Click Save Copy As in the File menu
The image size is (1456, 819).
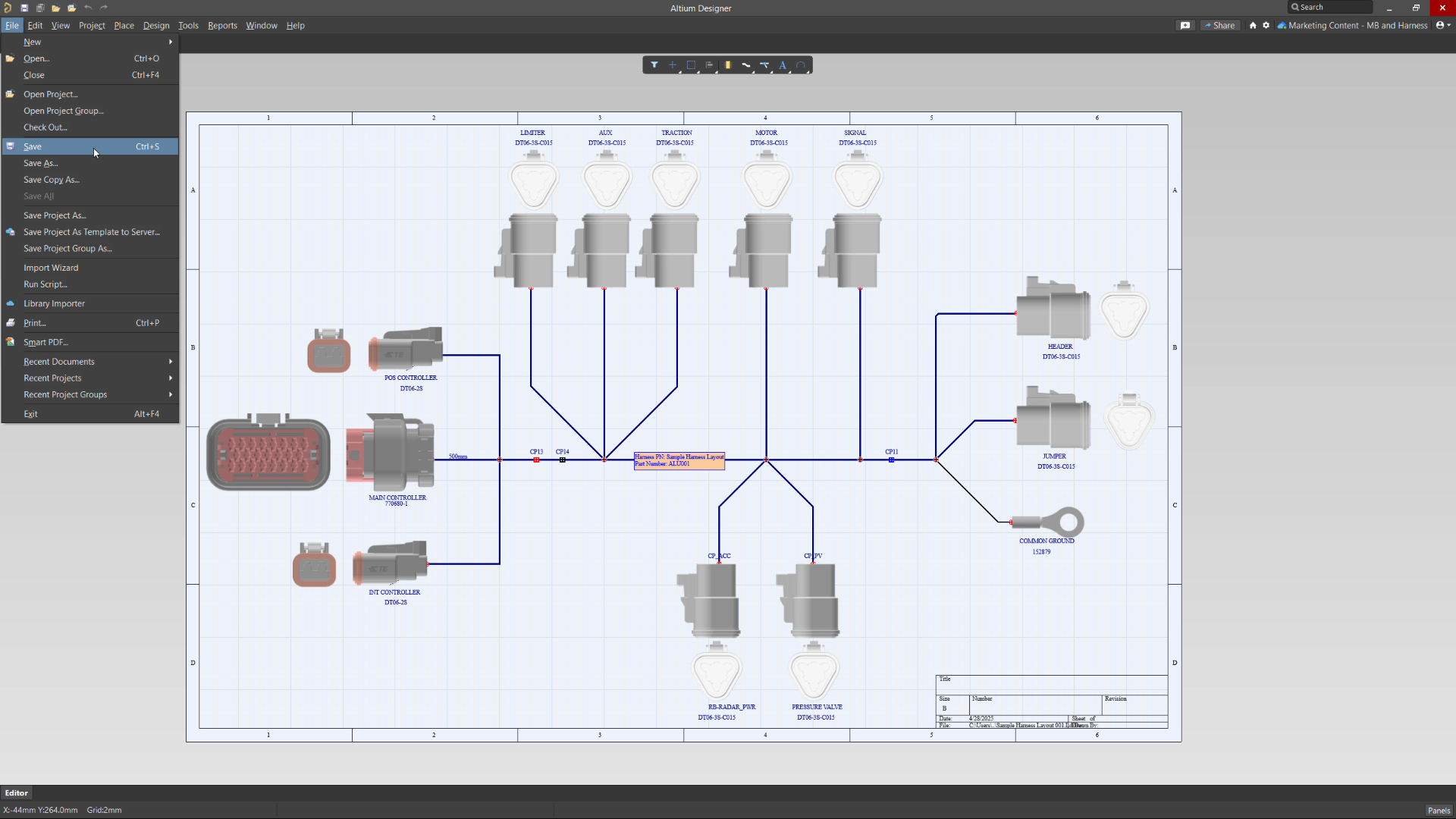point(51,180)
